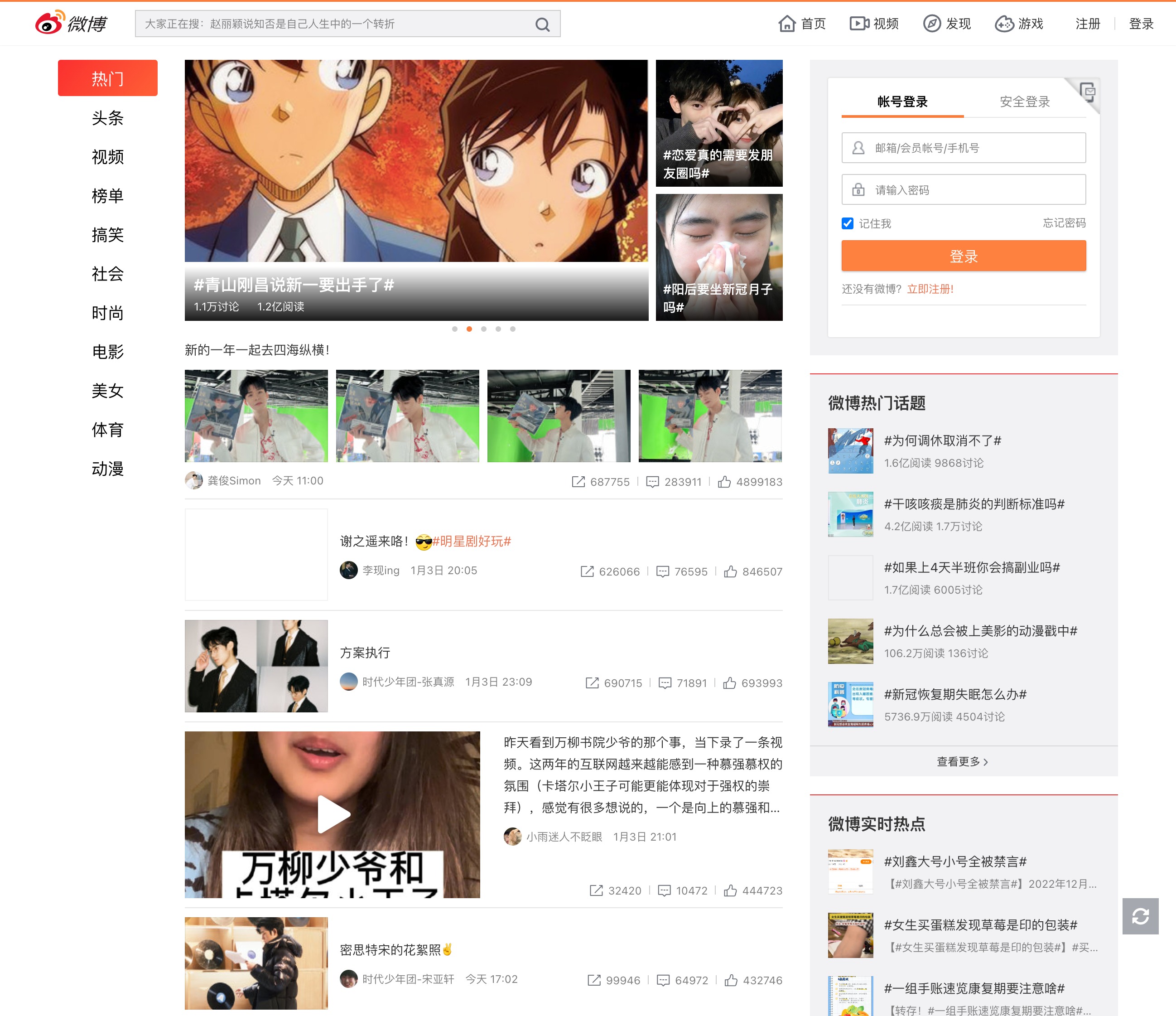Like the 密思特宋的花絮照 post
Image resolution: width=1176 pixels, height=1016 pixels.
tap(731, 980)
